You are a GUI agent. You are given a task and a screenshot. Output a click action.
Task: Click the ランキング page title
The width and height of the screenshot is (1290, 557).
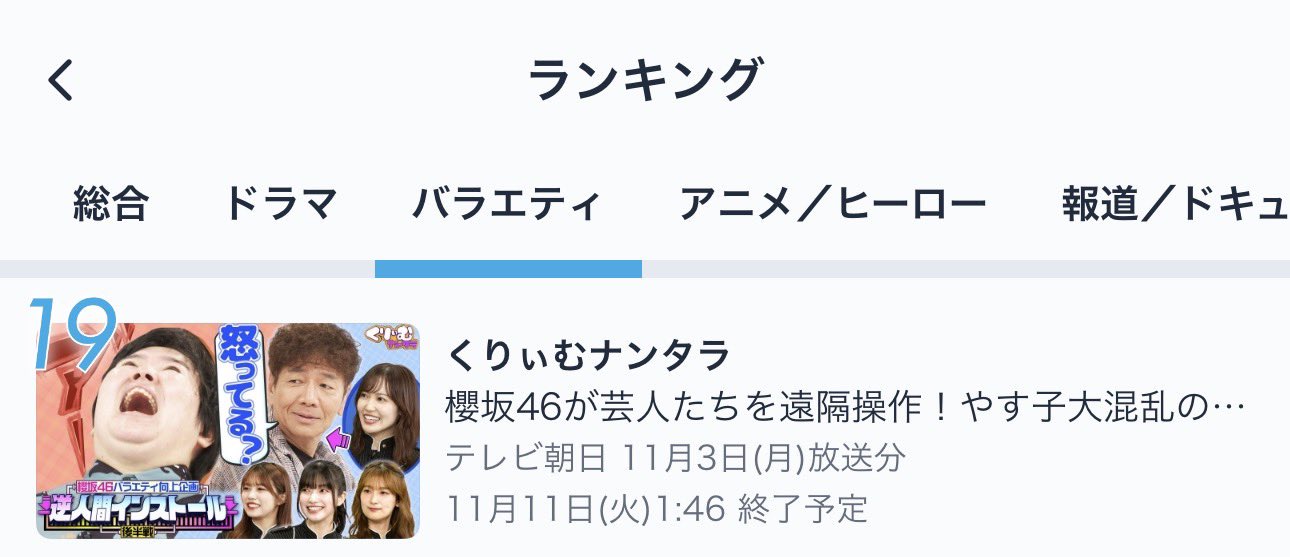pos(645,80)
